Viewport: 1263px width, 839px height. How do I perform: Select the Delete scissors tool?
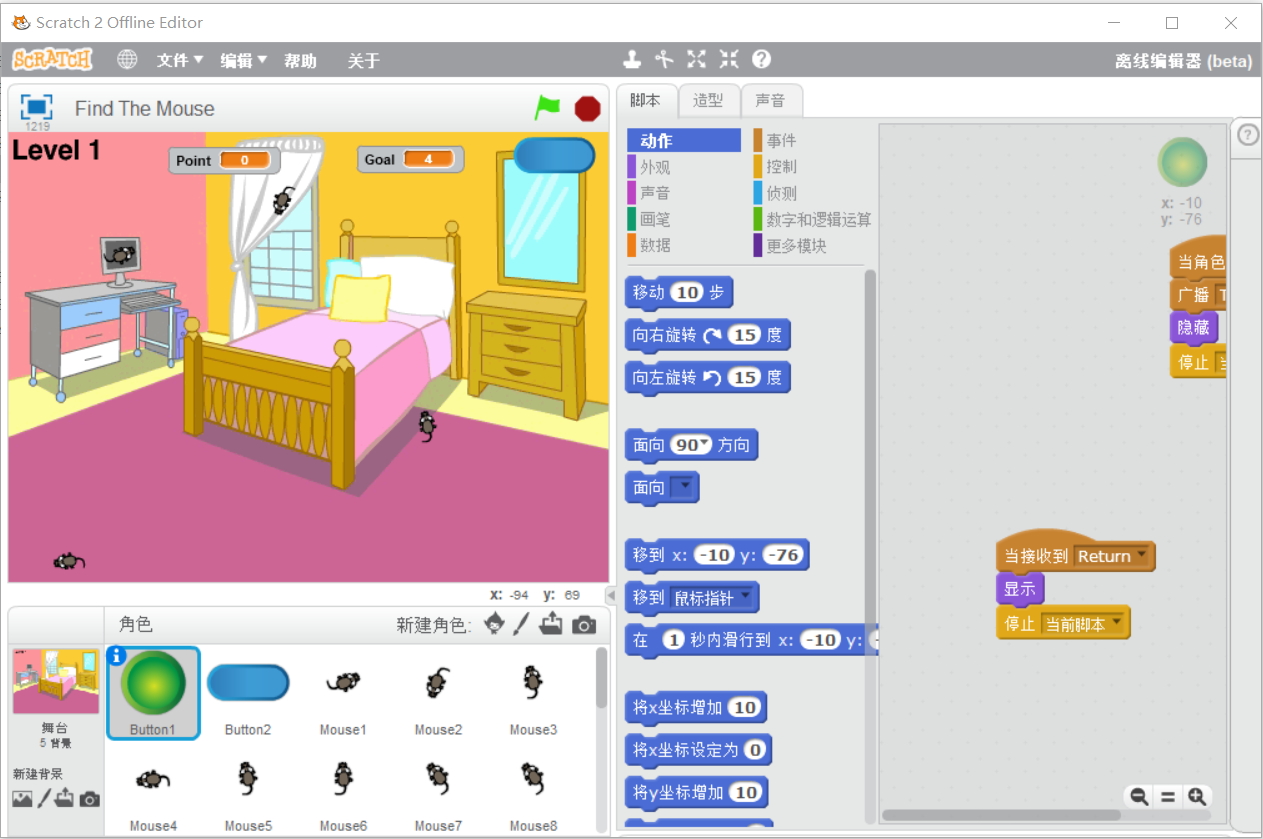click(664, 59)
